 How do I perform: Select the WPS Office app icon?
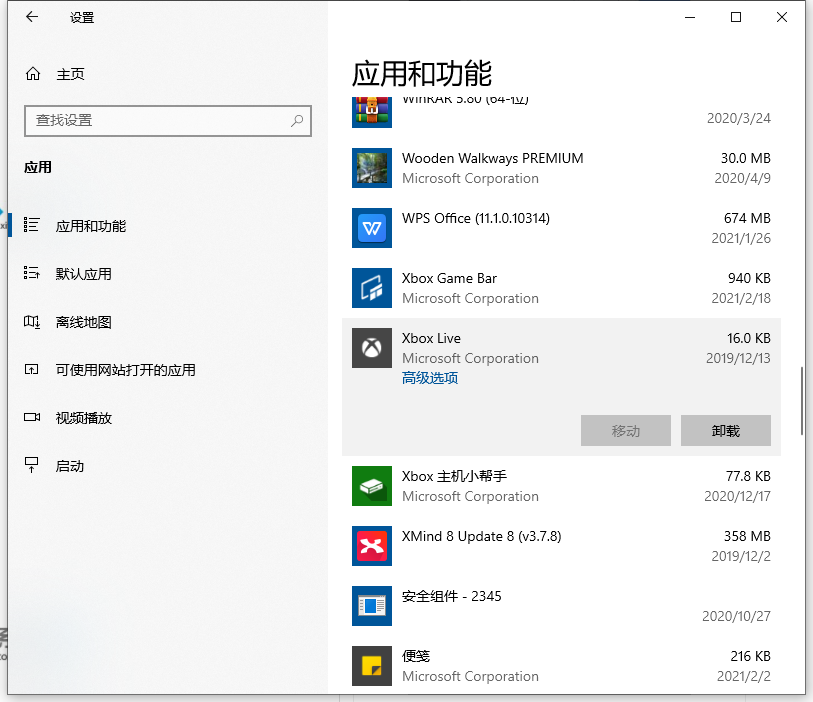click(372, 228)
